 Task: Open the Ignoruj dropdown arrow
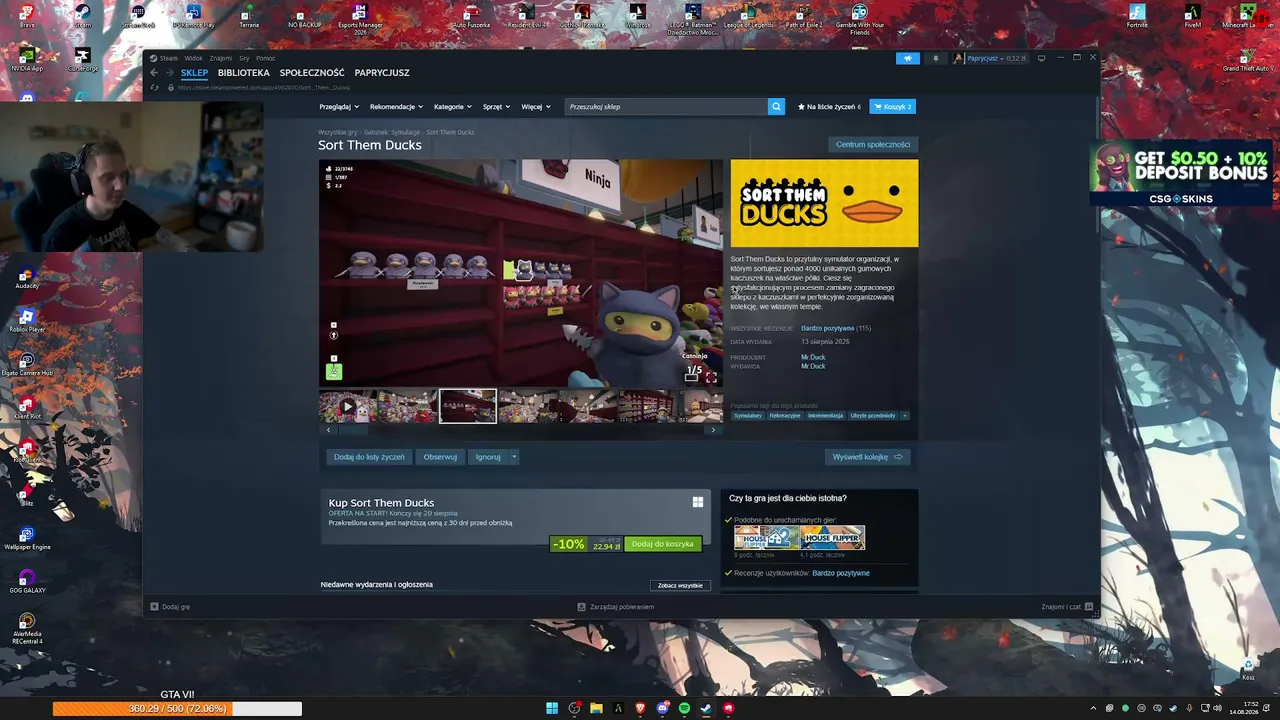514,457
